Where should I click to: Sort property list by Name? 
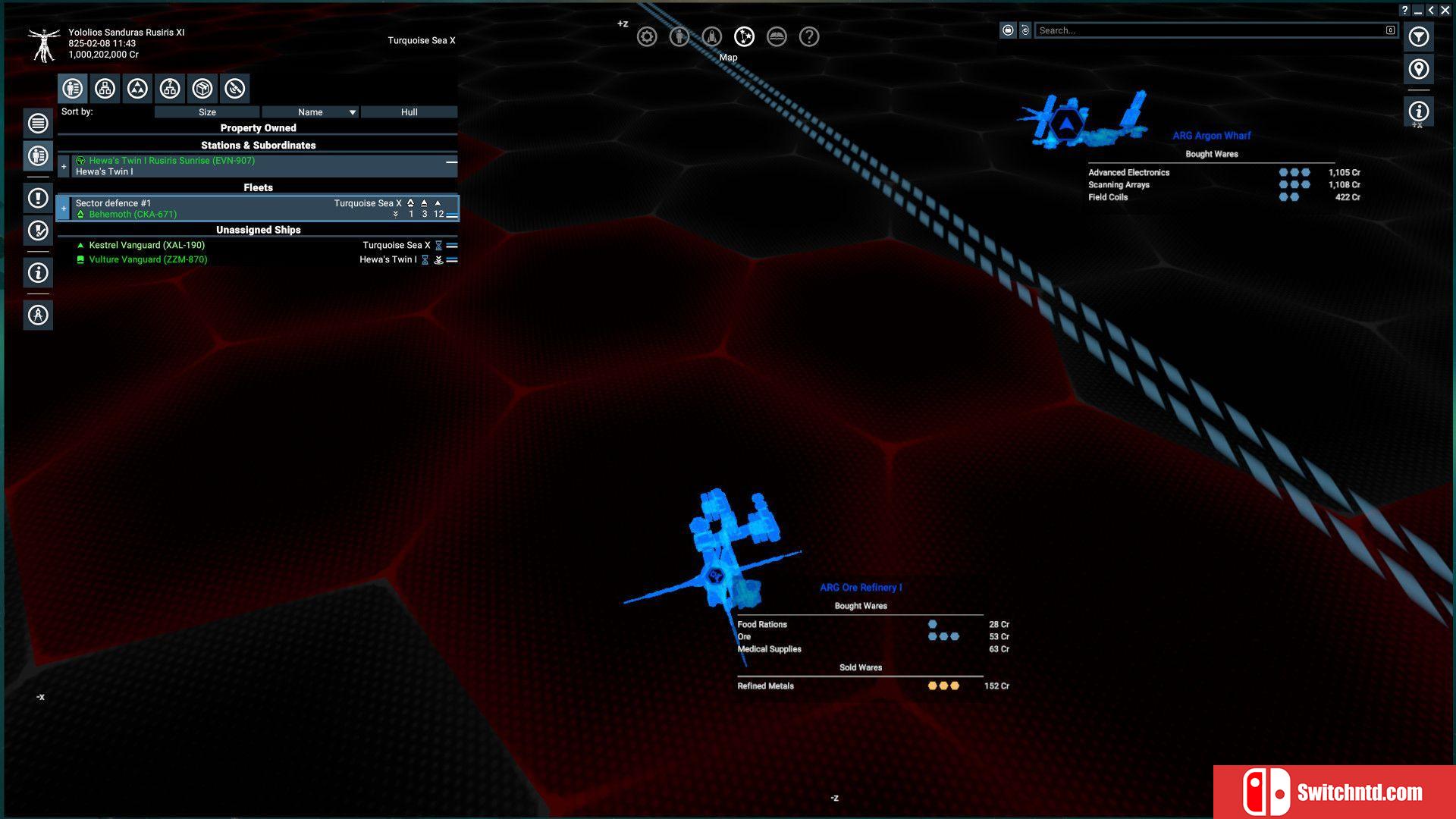[310, 112]
